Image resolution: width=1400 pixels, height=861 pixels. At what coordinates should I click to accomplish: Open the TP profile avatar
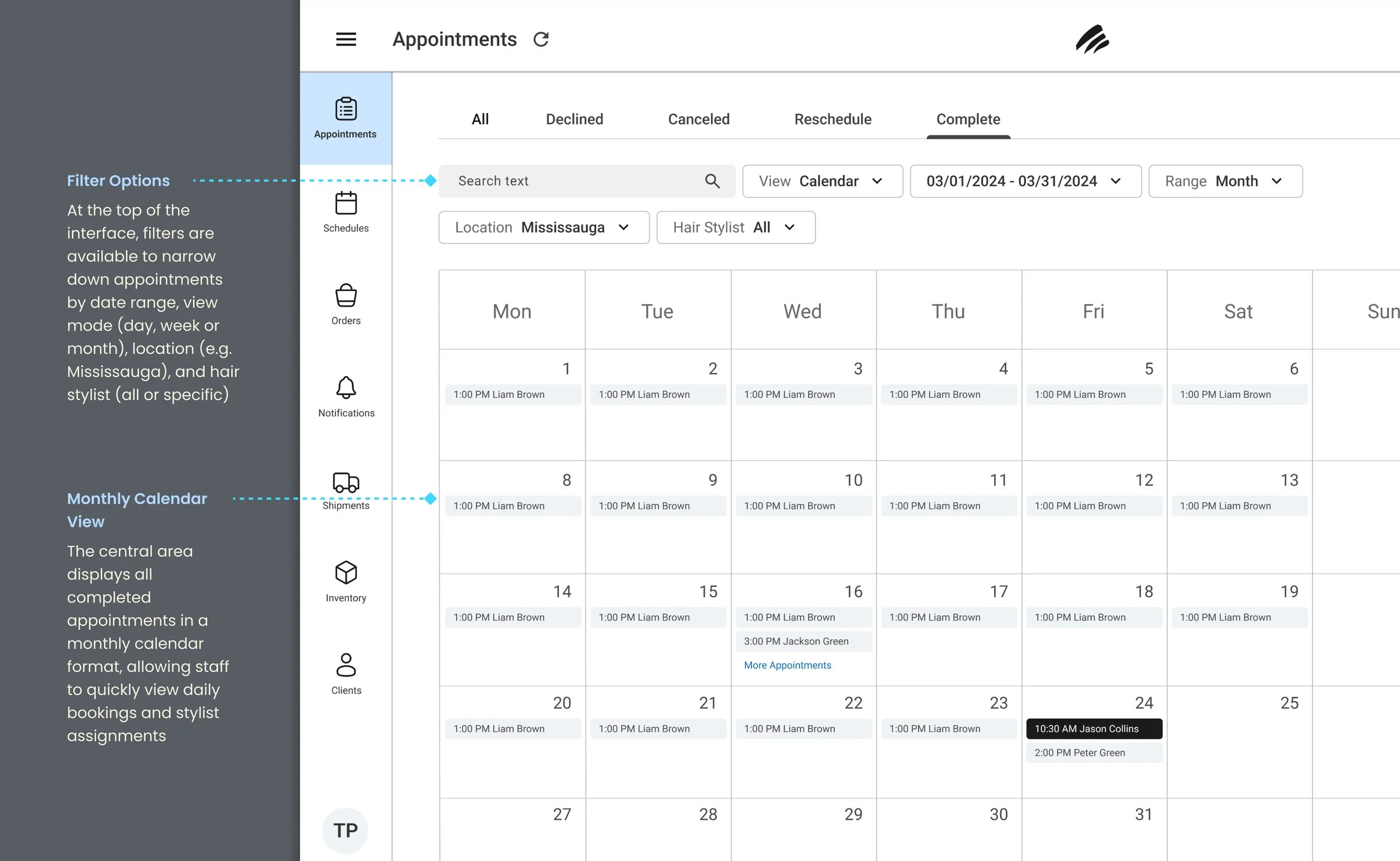pyautogui.click(x=345, y=830)
